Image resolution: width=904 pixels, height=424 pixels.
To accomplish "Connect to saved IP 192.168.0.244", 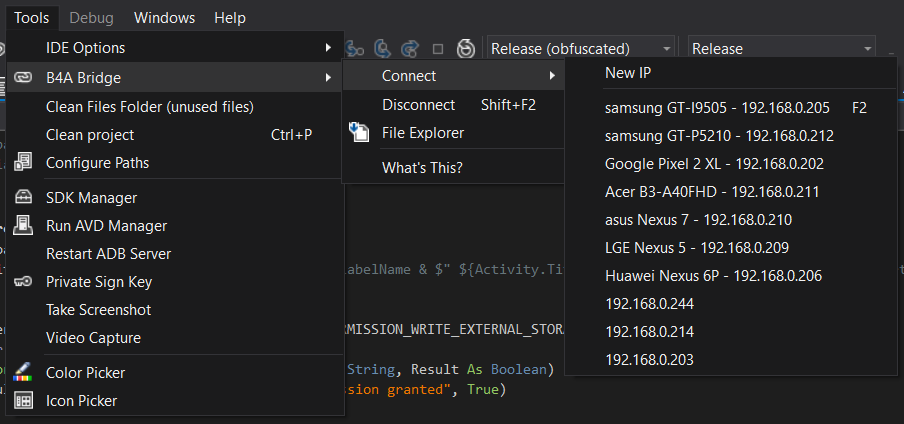I will coord(649,303).
